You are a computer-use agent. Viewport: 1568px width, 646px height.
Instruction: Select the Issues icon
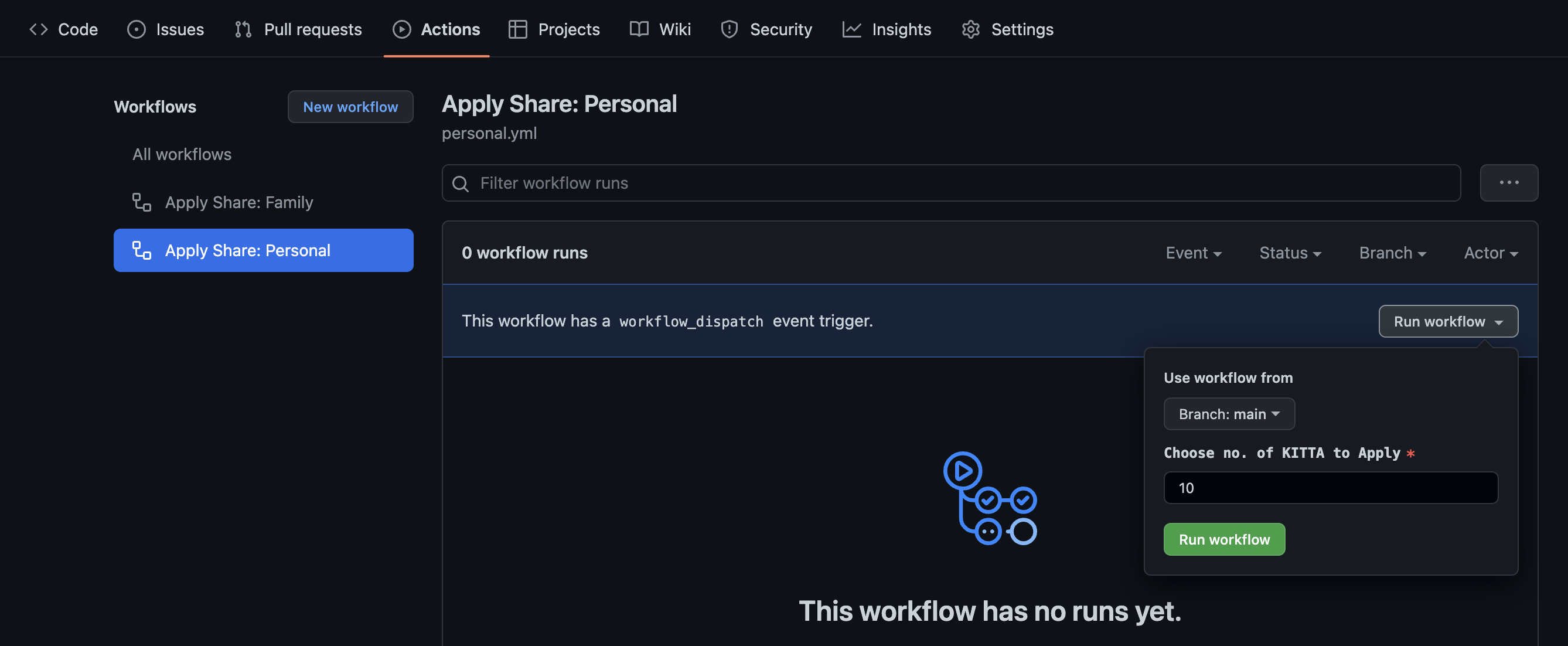pos(136,29)
